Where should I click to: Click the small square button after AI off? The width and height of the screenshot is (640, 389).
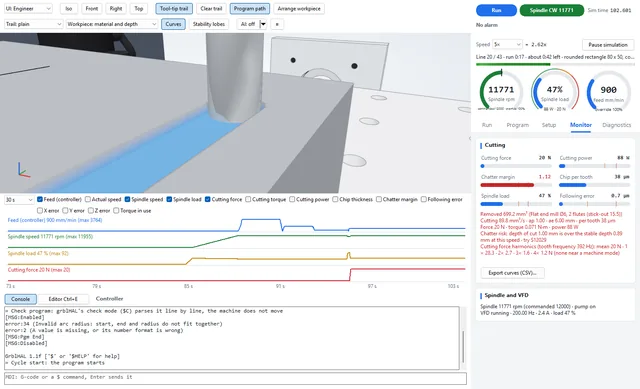tap(277, 24)
